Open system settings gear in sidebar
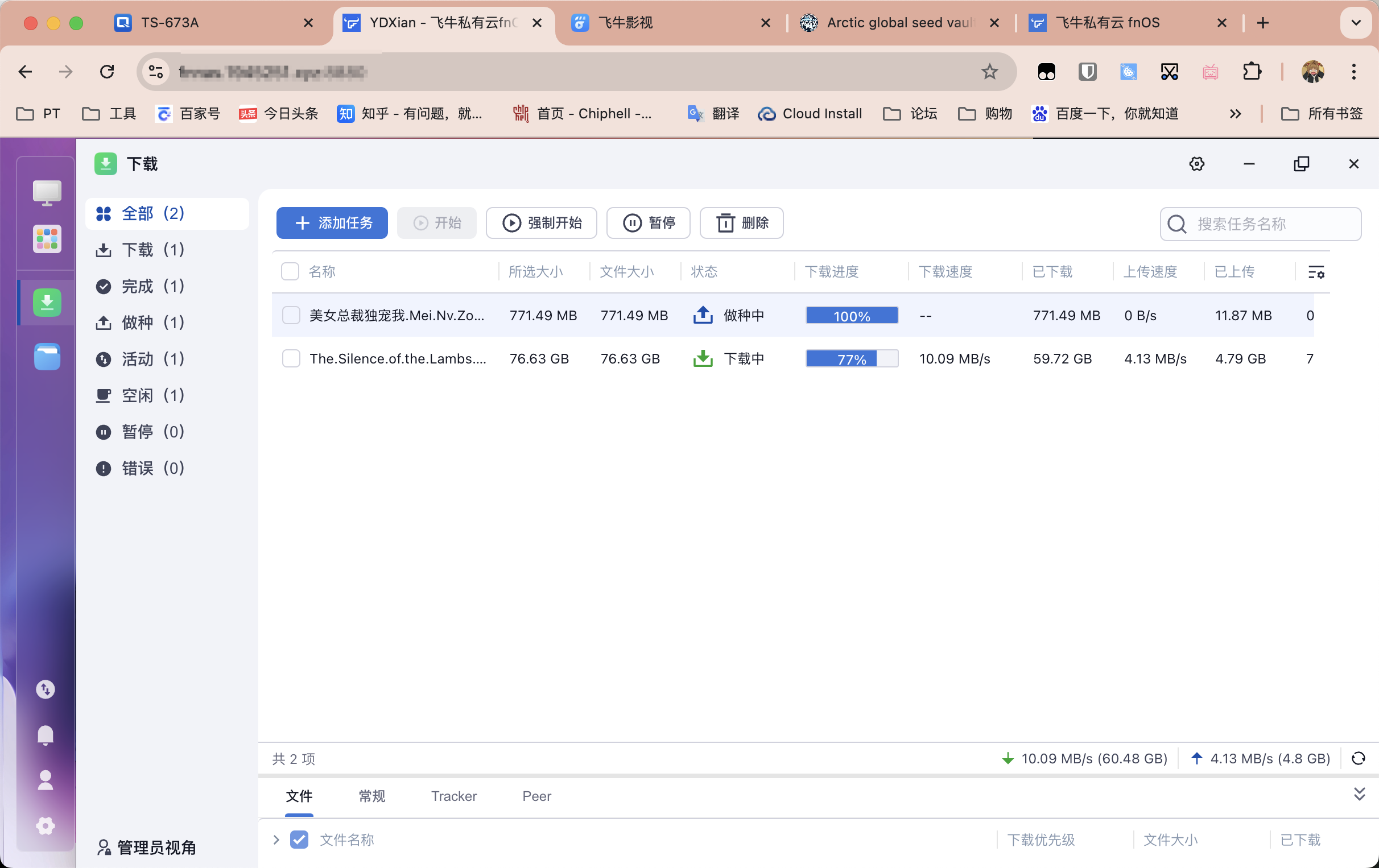The height and width of the screenshot is (868, 1379). pos(46,826)
